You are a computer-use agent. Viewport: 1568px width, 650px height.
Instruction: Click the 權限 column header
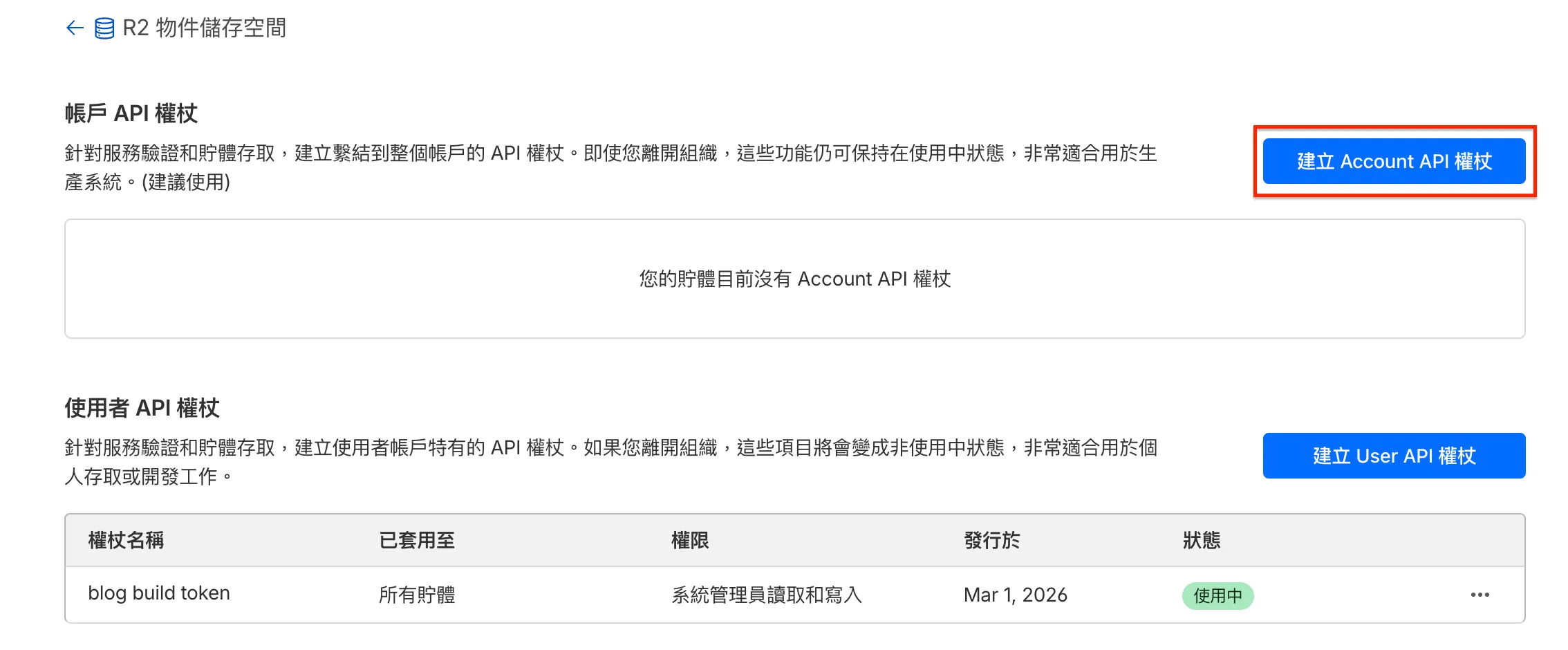[690, 540]
